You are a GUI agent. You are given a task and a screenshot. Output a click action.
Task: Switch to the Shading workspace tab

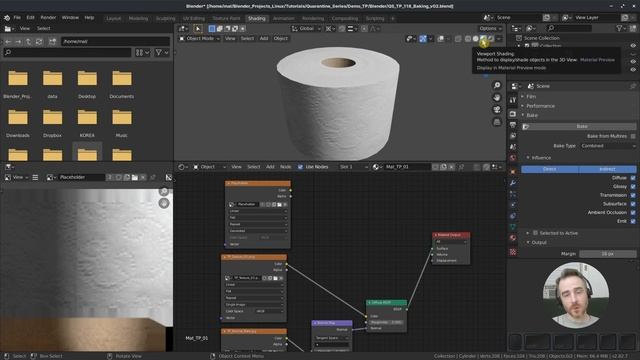256,18
